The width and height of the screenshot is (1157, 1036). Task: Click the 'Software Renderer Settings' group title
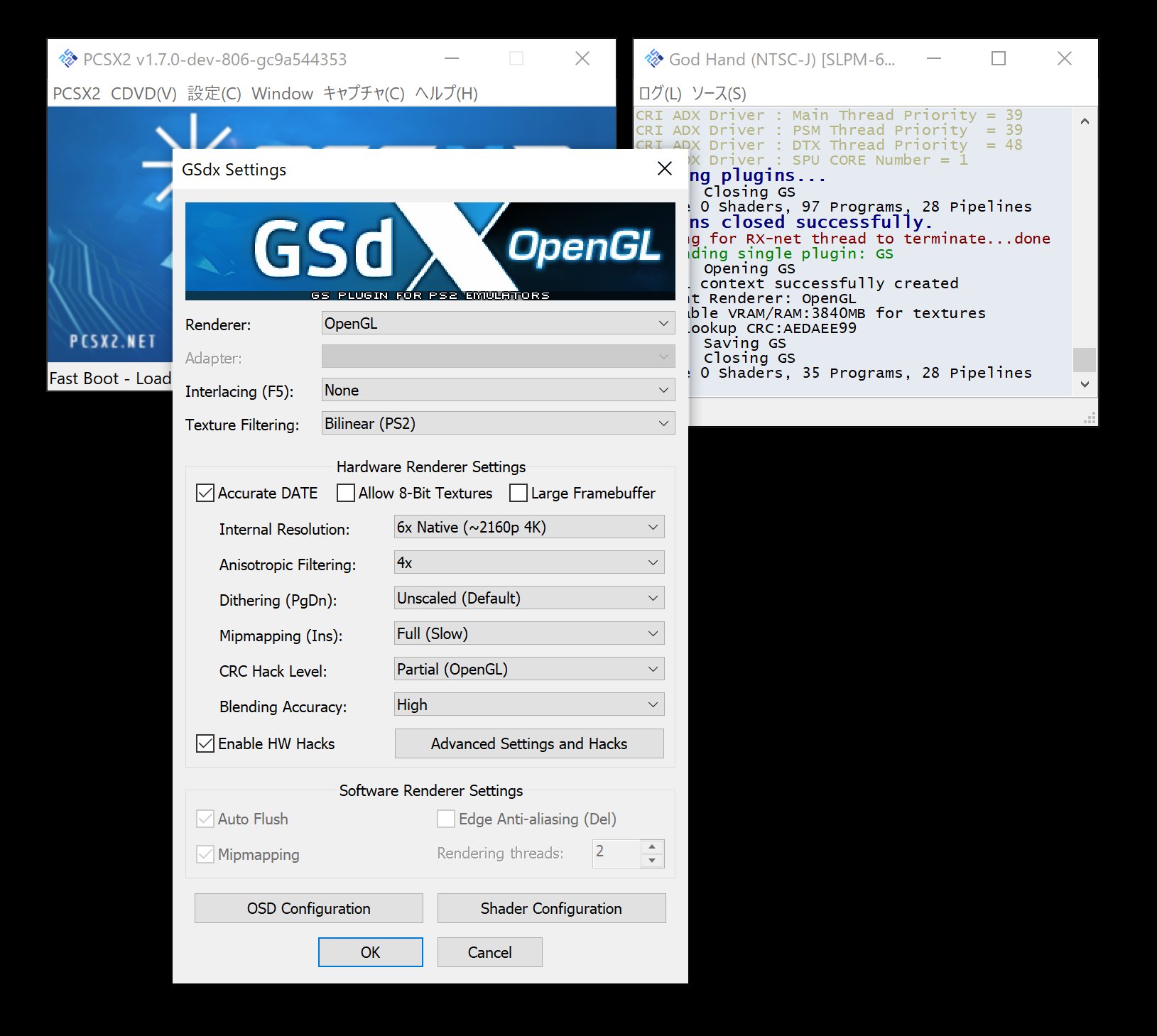click(431, 790)
